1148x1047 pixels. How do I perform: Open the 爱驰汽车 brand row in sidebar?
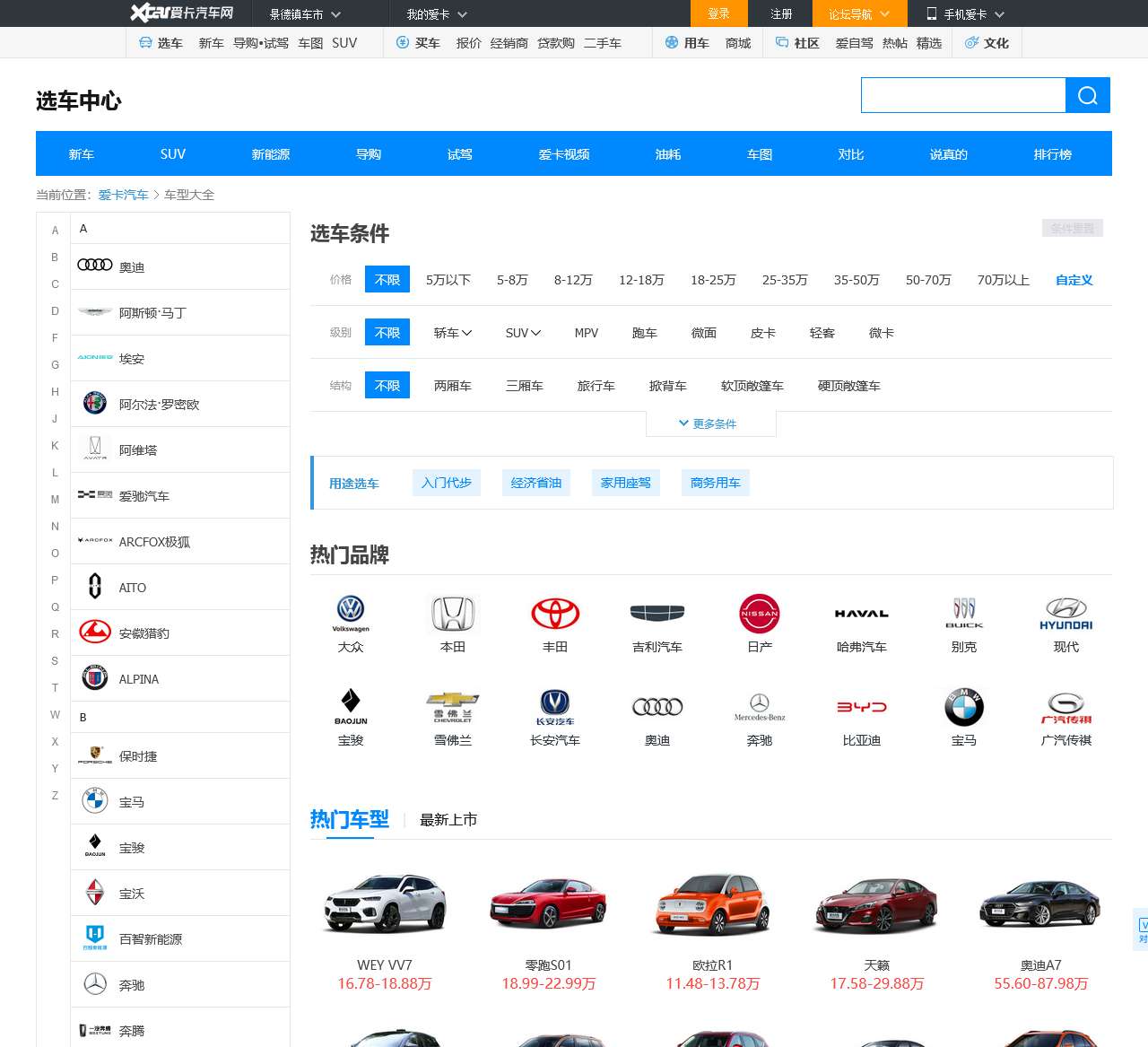pos(180,495)
